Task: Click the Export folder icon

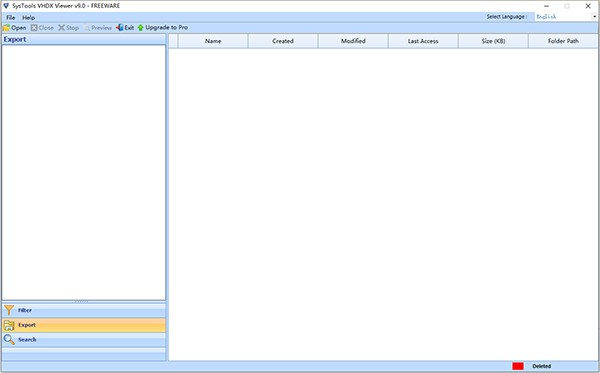Action: [9, 325]
